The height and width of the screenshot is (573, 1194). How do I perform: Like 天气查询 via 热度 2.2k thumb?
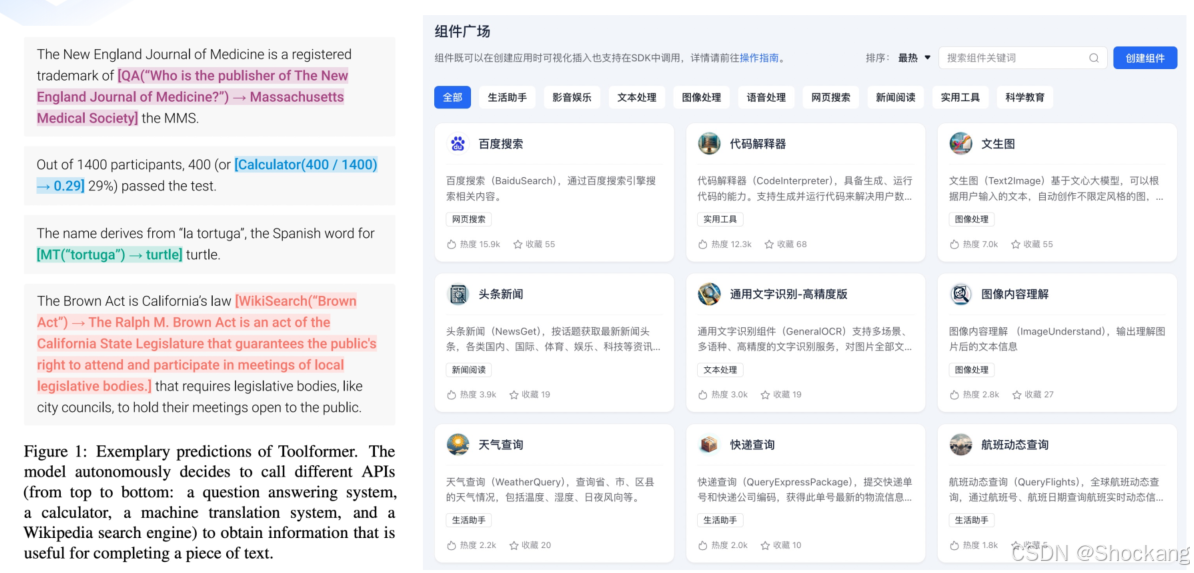coord(451,546)
